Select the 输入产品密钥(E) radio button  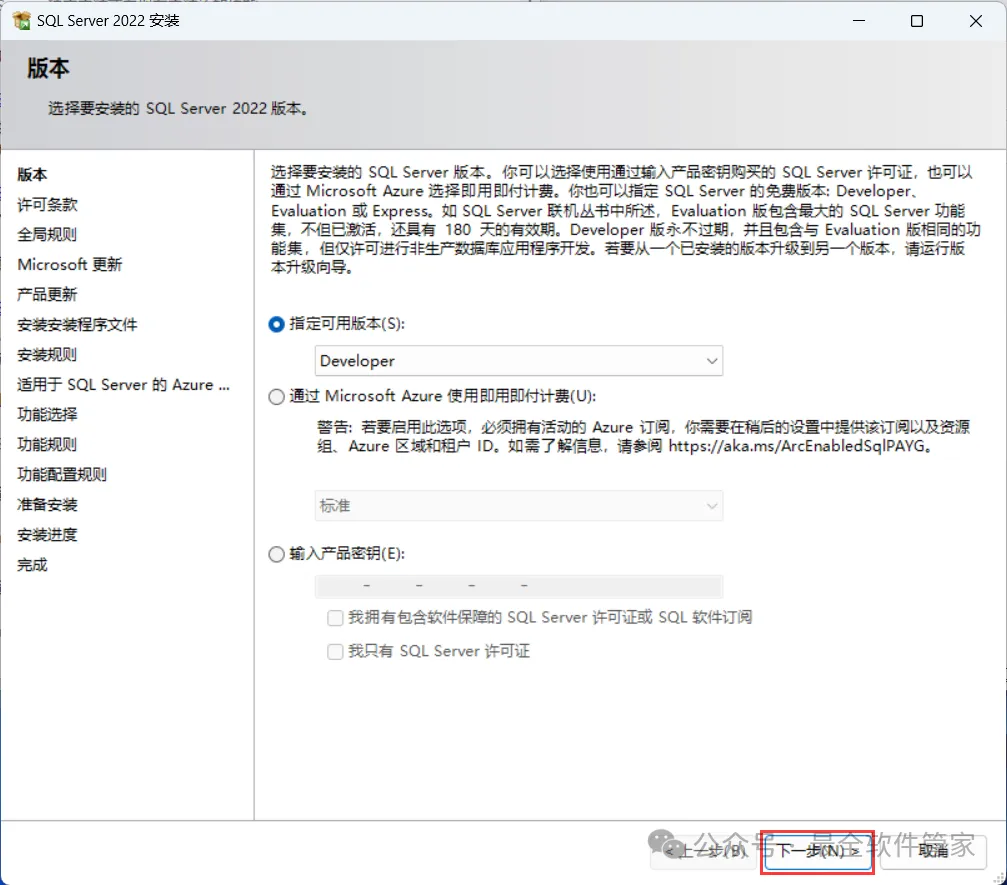tap(276, 554)
